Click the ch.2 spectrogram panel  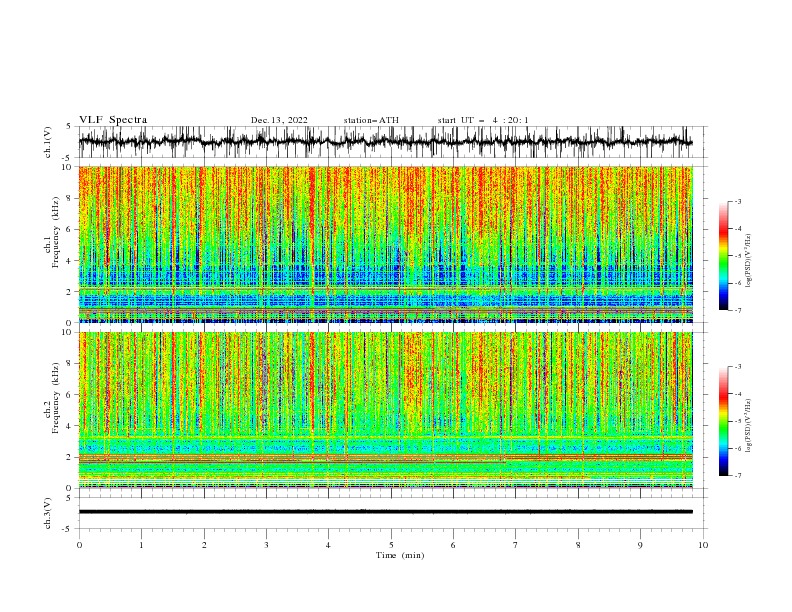click(385, 410)
